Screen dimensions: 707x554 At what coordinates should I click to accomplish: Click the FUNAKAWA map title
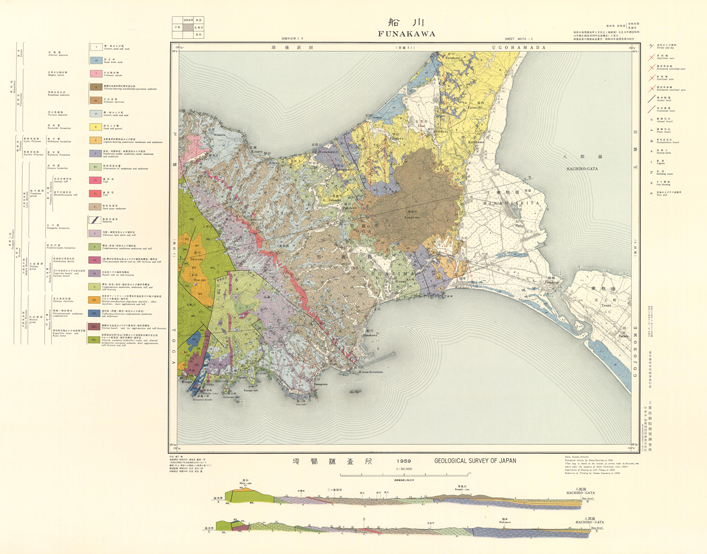click(x=406, y=34)
